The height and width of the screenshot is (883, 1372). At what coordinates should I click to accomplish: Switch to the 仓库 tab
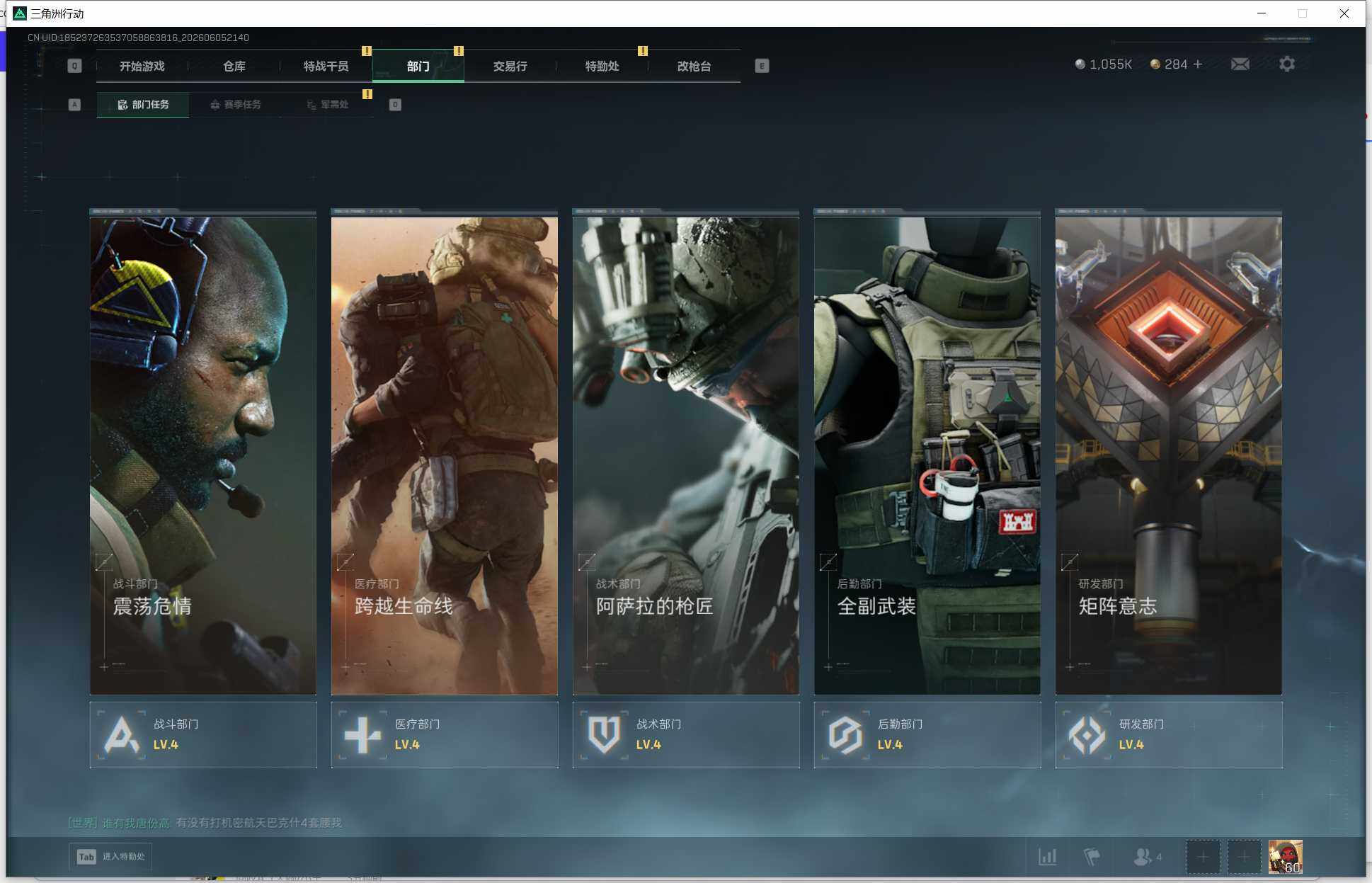click(x=234, y=66)
